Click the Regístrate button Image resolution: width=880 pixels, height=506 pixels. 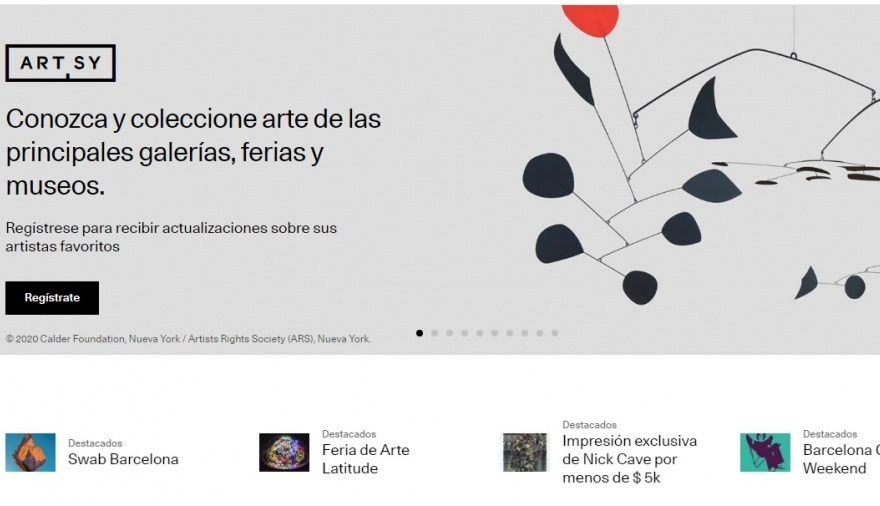(x=52, y=298)
